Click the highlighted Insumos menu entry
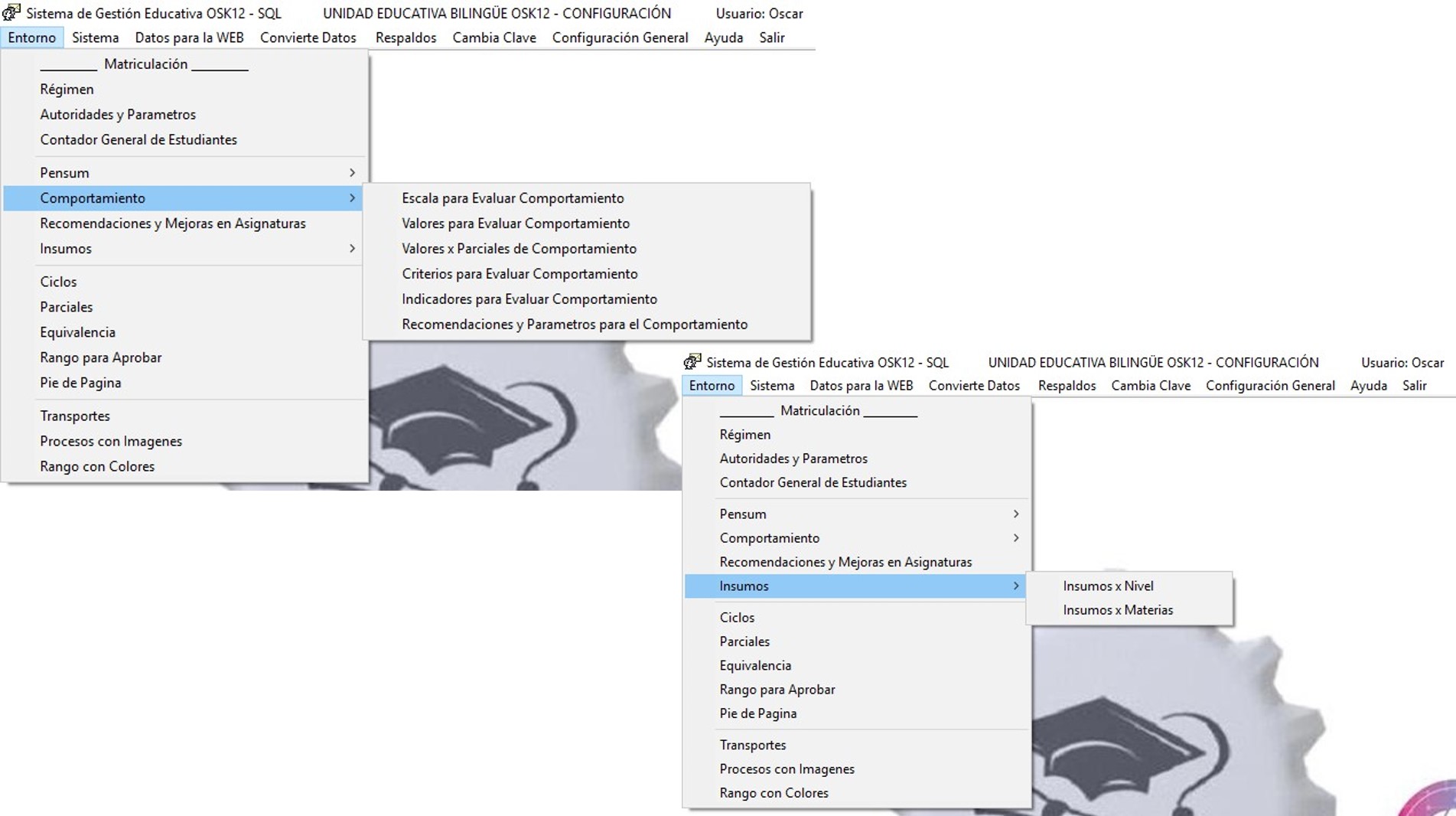1456x816 pixels. click(744, 586)
